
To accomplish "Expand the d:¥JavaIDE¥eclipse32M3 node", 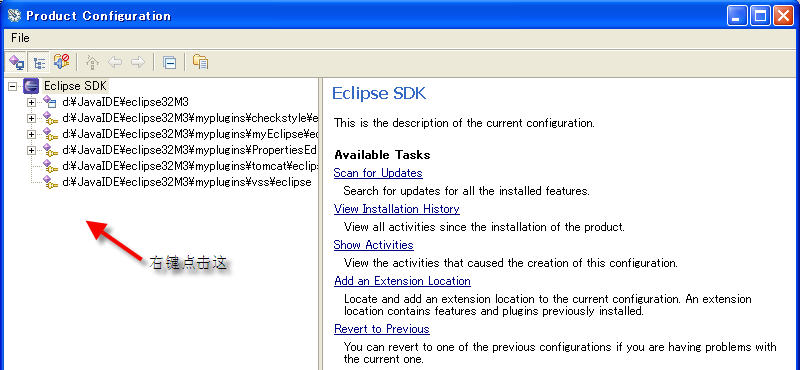I will (32, 102).
